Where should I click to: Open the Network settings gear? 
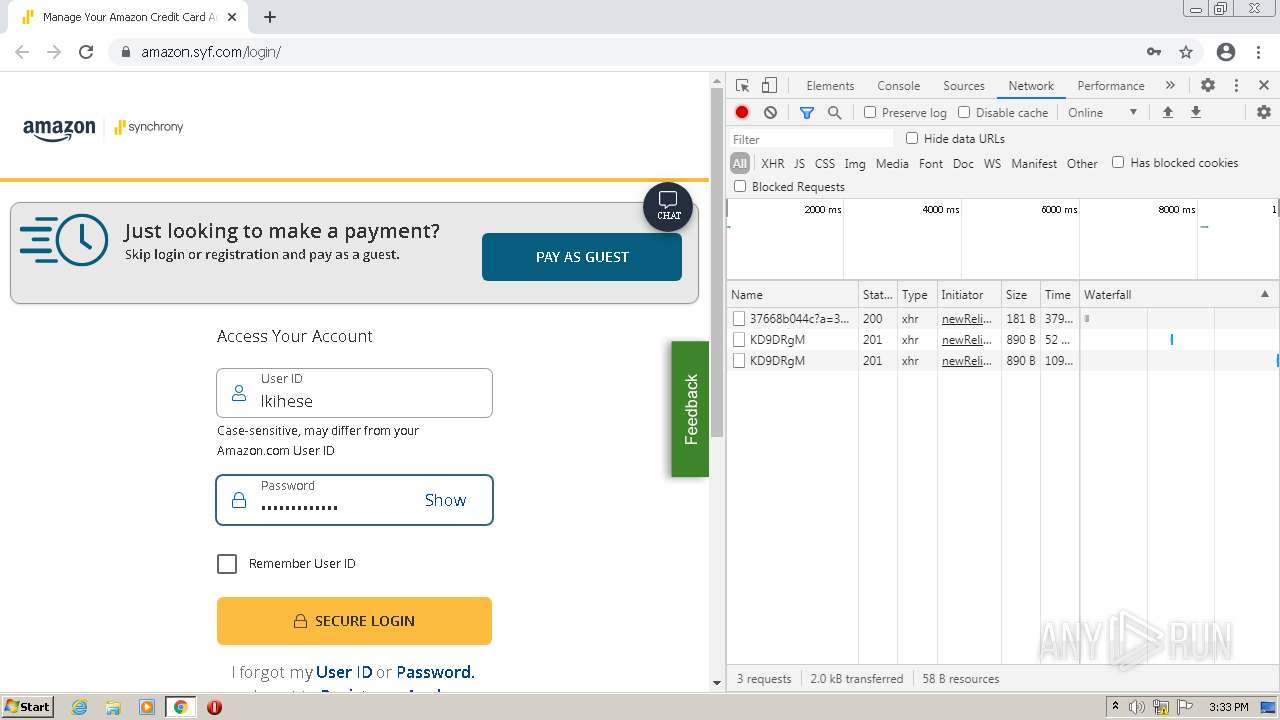click(1264, 113)
